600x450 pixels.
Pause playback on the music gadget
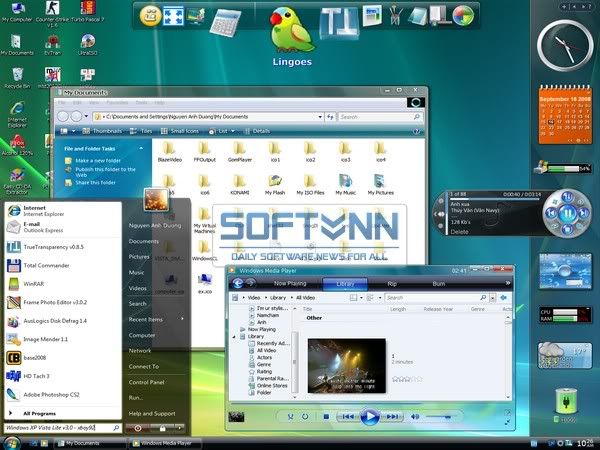click(x=567, y=213)
